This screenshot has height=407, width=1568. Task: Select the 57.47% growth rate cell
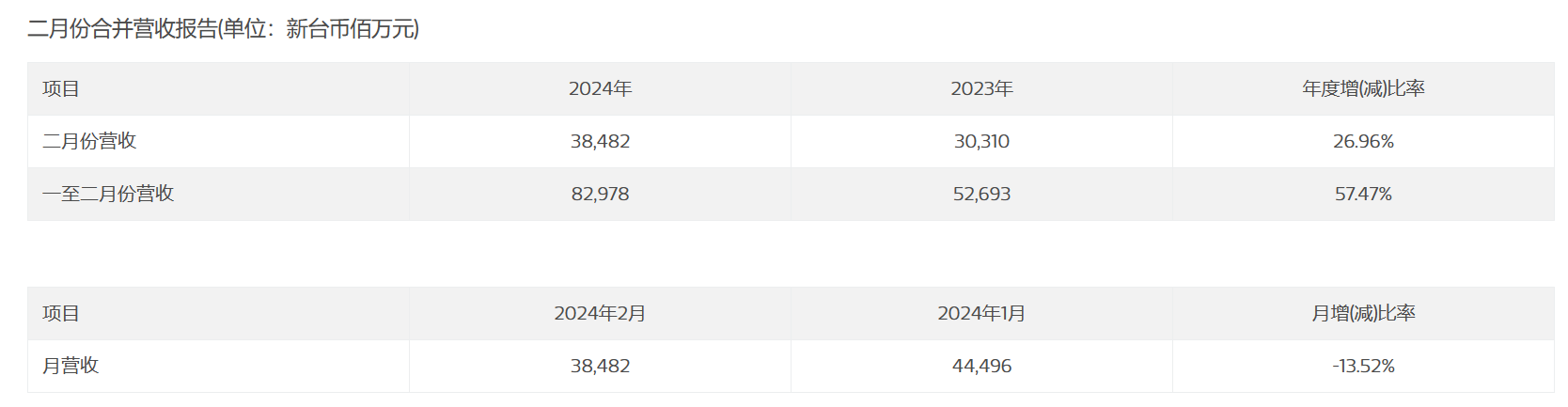coord(1363,195)
